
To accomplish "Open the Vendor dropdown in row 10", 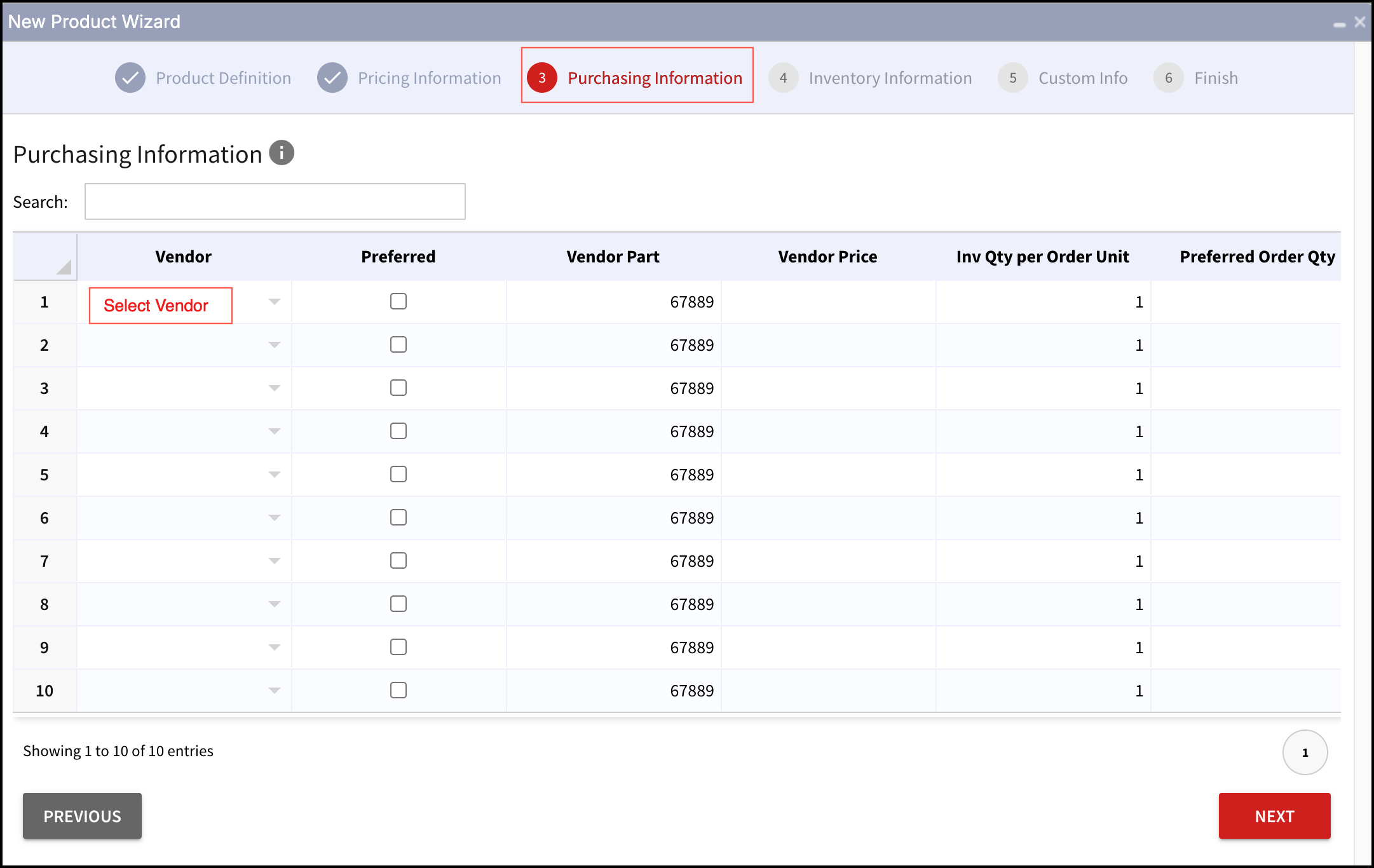I will [275, 691].
